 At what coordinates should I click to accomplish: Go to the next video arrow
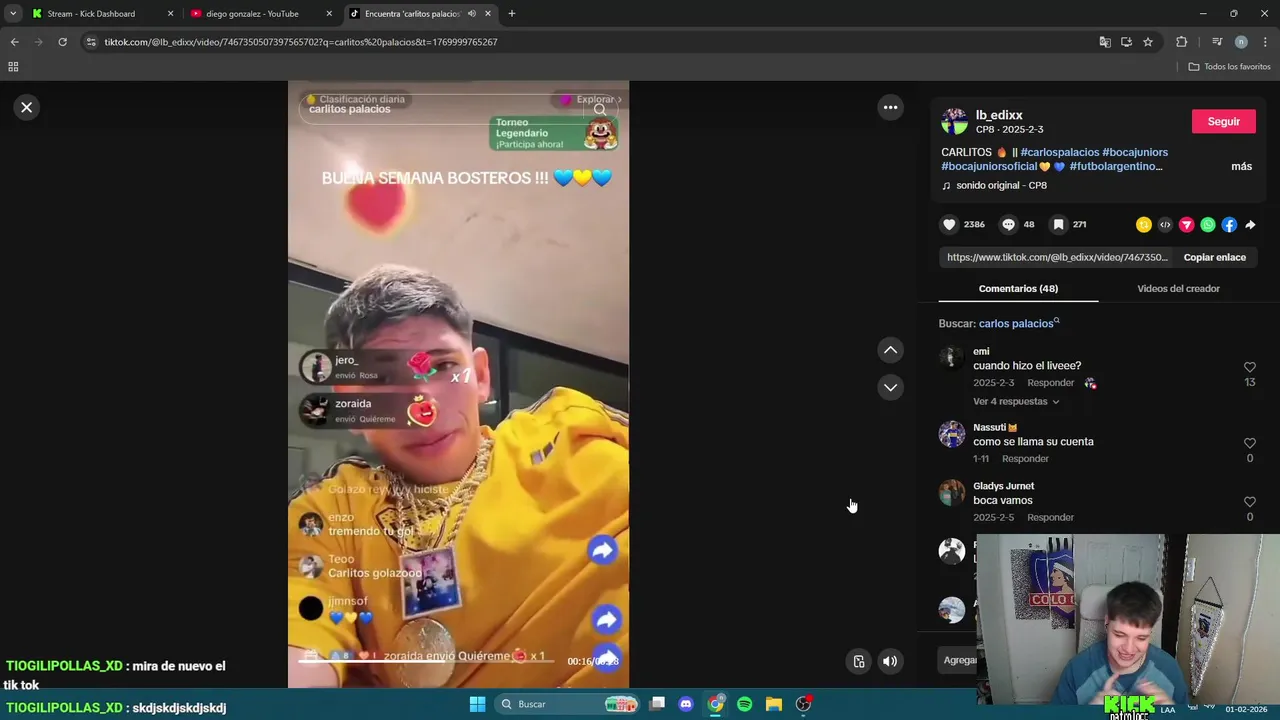pos(890,387)
